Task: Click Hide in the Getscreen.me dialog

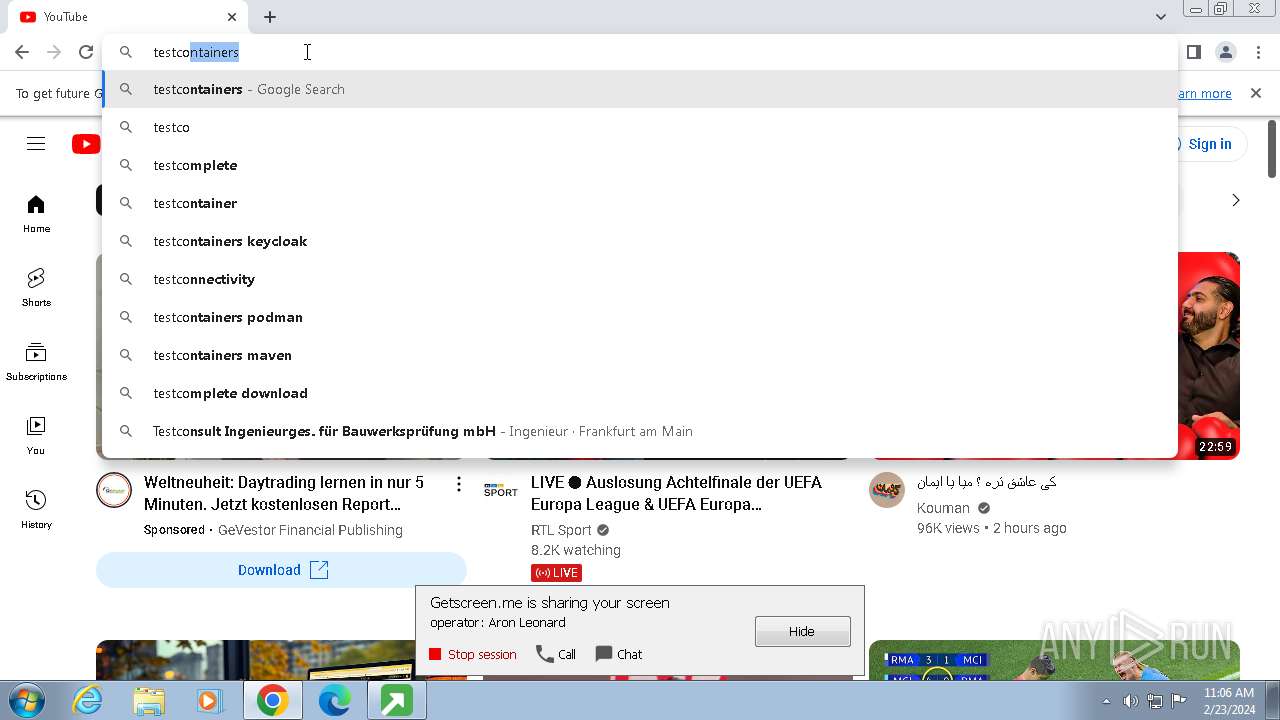Action: 803,631
